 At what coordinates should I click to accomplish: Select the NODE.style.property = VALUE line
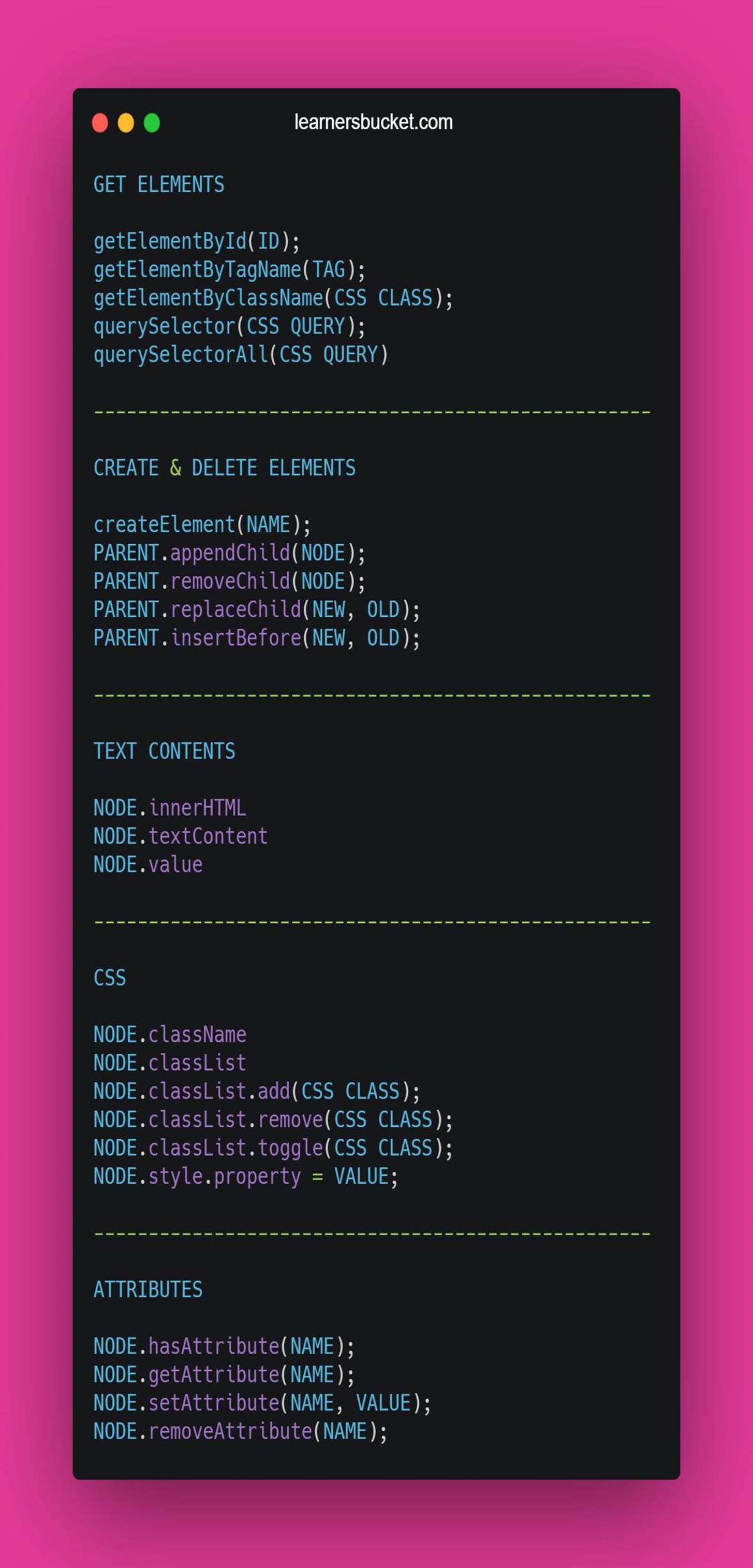[x=246, y=1177]
